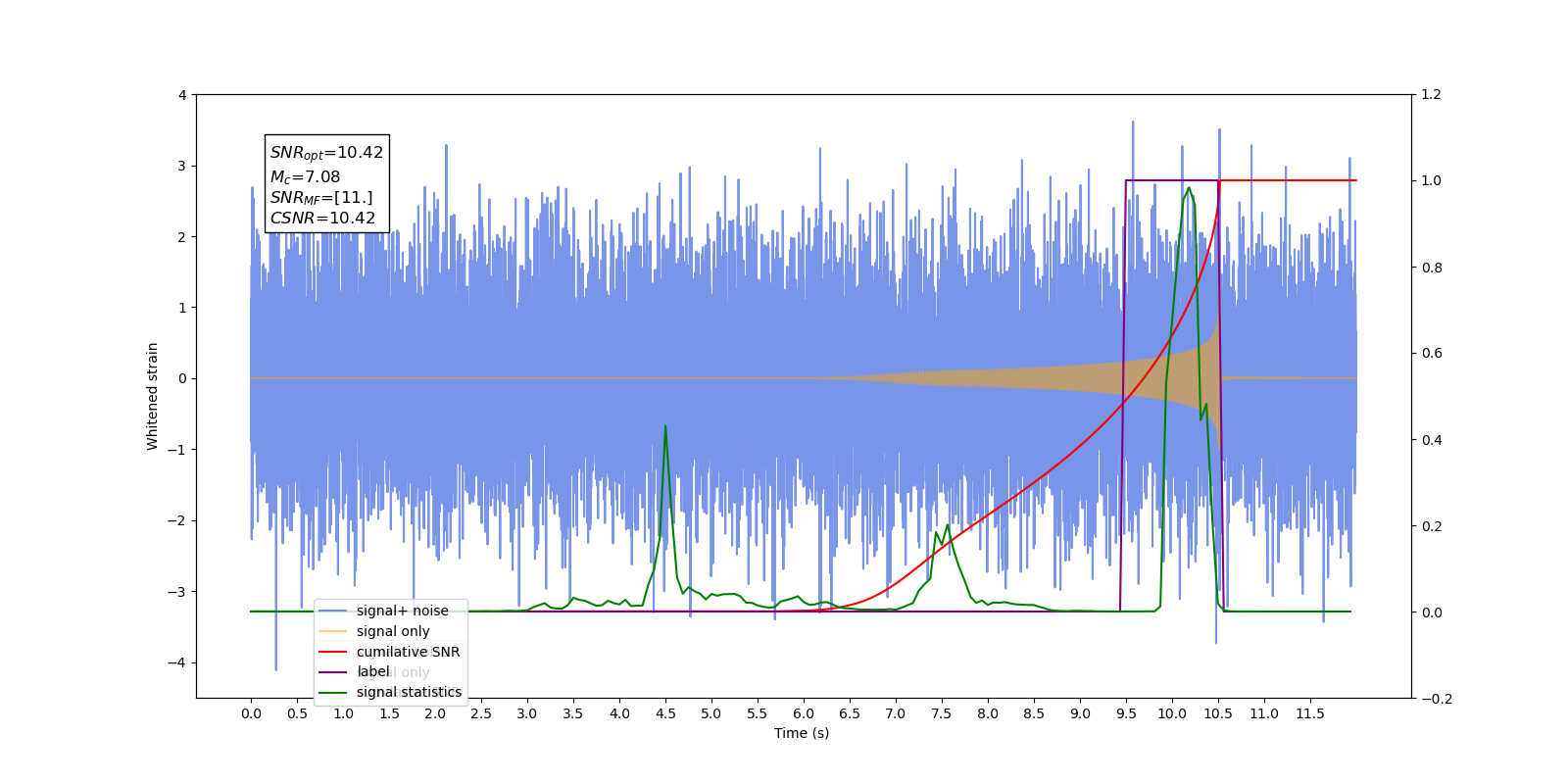The width and height of the screenshot is (1568, 784).
Task: Click the Mc=7.08 annotation text
Action: pos(305,176)
